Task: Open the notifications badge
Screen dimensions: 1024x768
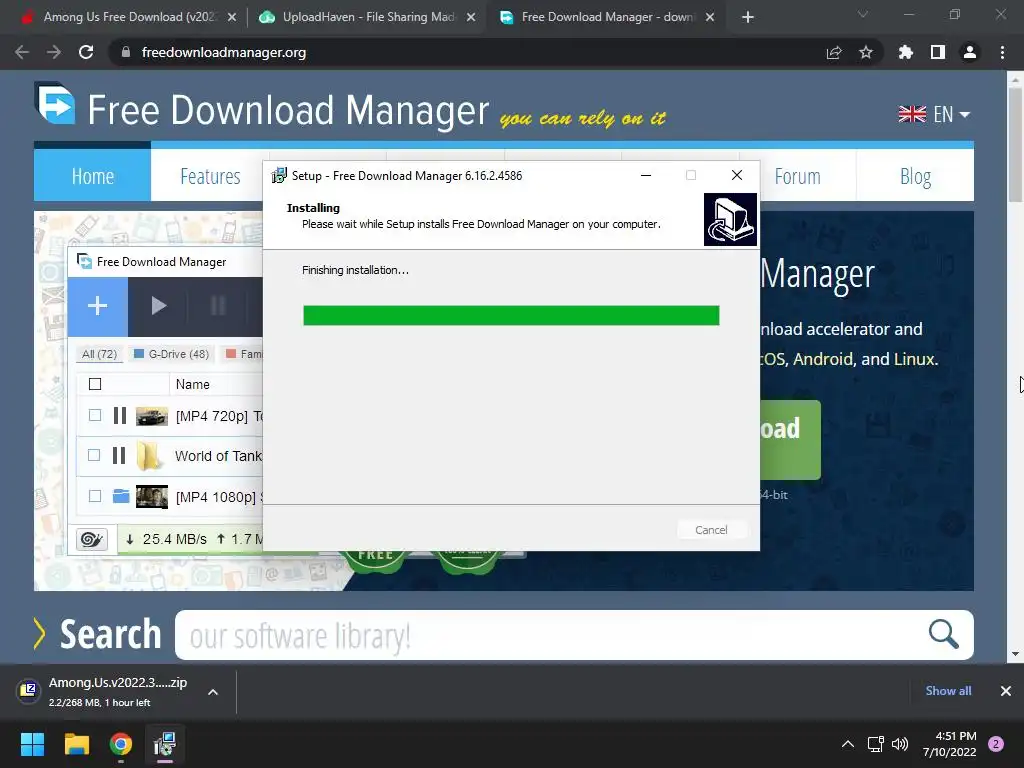Action: coord(996,744)
